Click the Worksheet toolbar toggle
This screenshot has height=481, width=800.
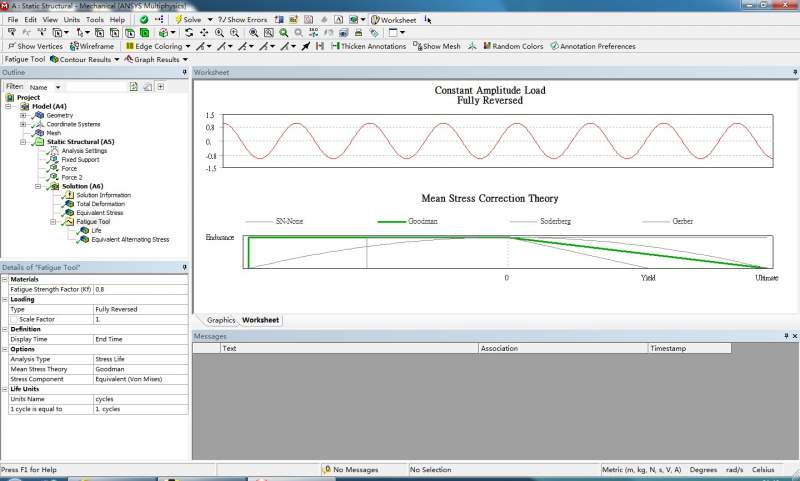click(393, 19)
